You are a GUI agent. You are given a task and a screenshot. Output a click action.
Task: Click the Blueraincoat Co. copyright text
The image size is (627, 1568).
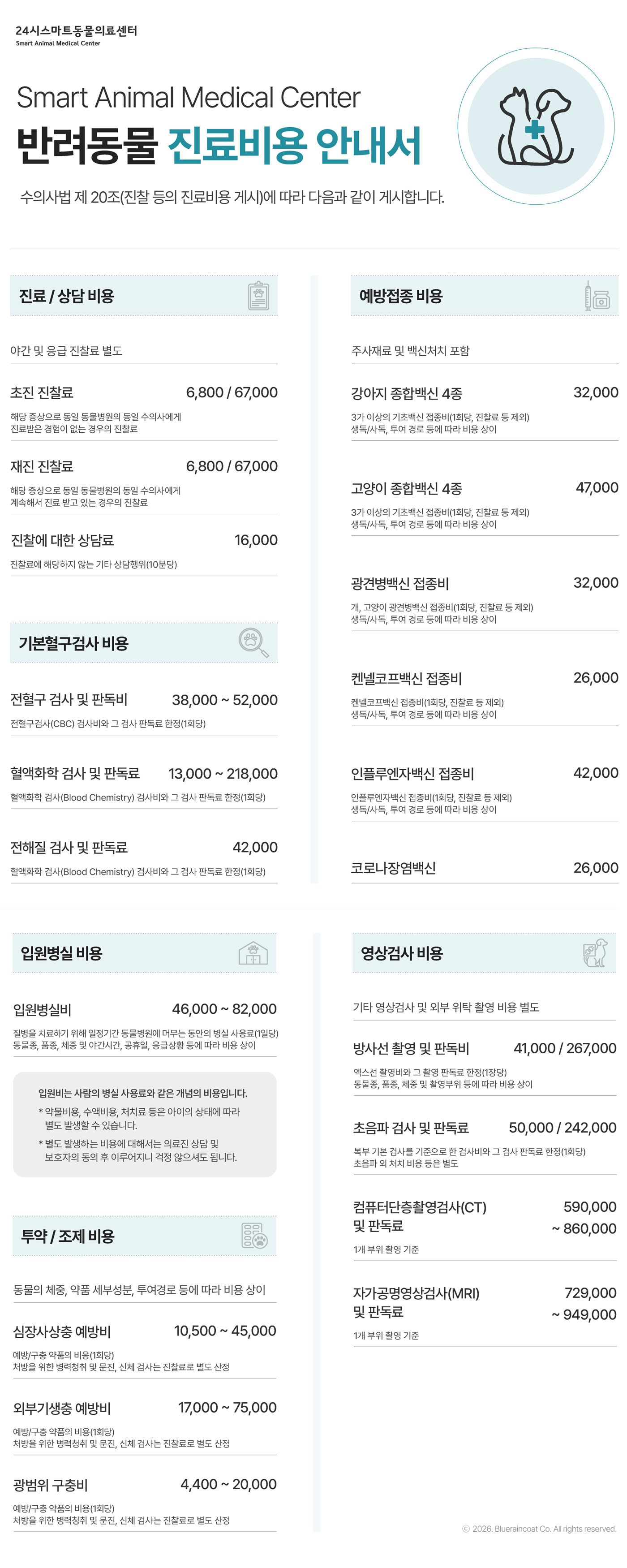click(539, 1529)
